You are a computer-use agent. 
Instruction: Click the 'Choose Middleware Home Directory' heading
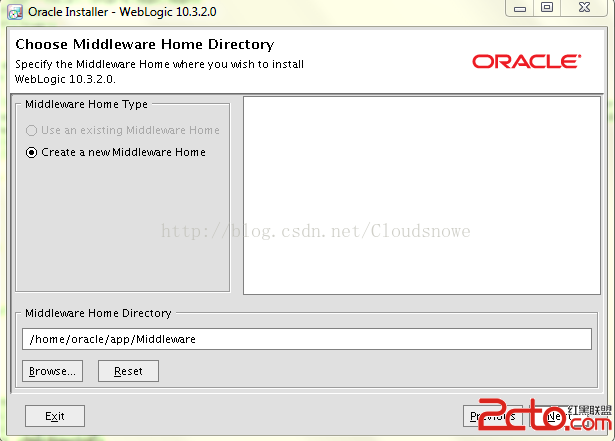[145, 44]
